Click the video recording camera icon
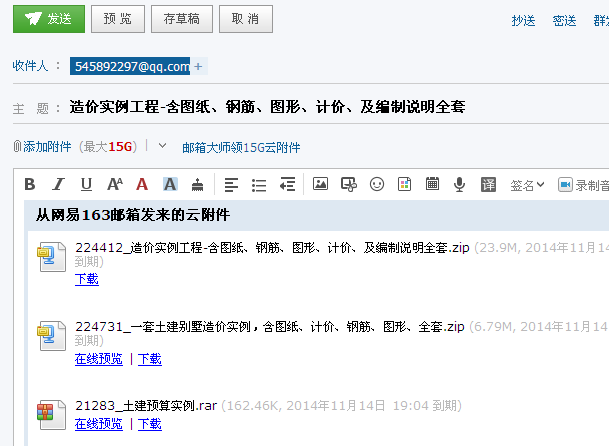The width and height of the screenshot is (609, 446). 565,185
